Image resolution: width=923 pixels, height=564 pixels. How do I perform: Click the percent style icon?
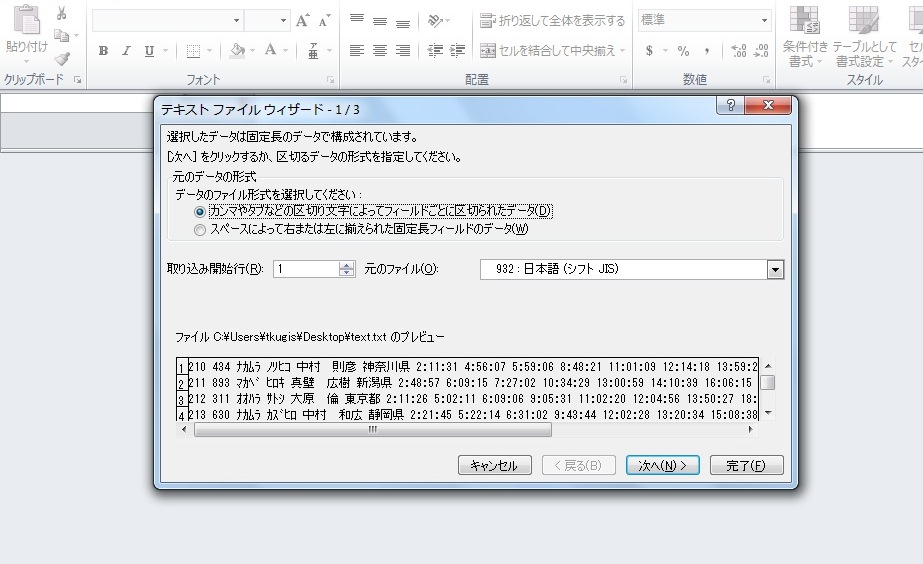[683, 51]
